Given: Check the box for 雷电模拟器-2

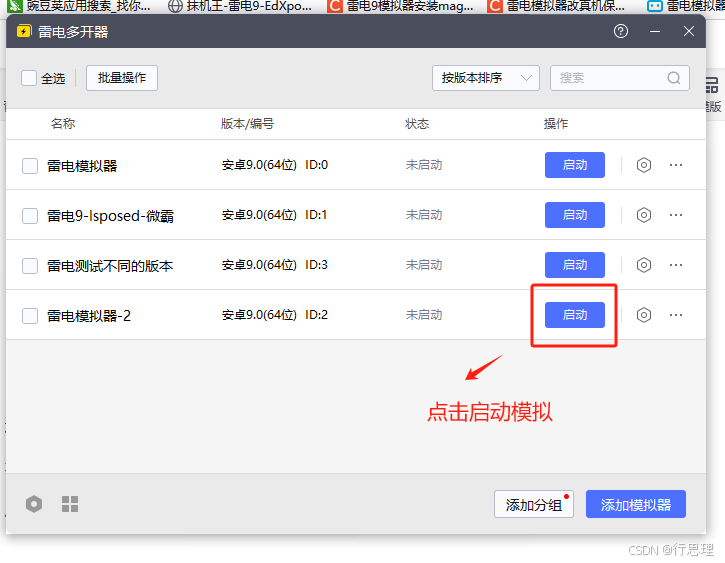Looking at the screenshot, I should [x=30, y=316].
